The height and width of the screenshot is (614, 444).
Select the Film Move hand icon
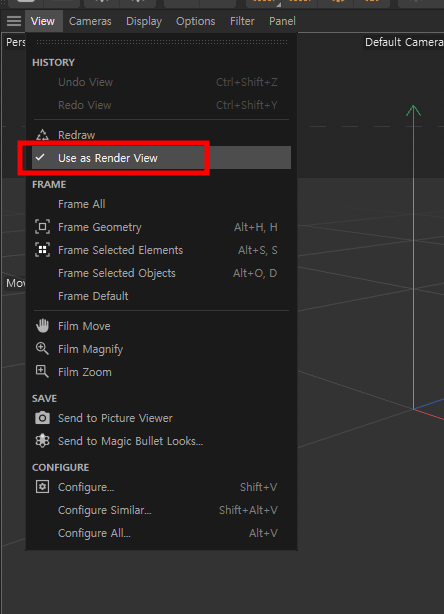point(42,326)
